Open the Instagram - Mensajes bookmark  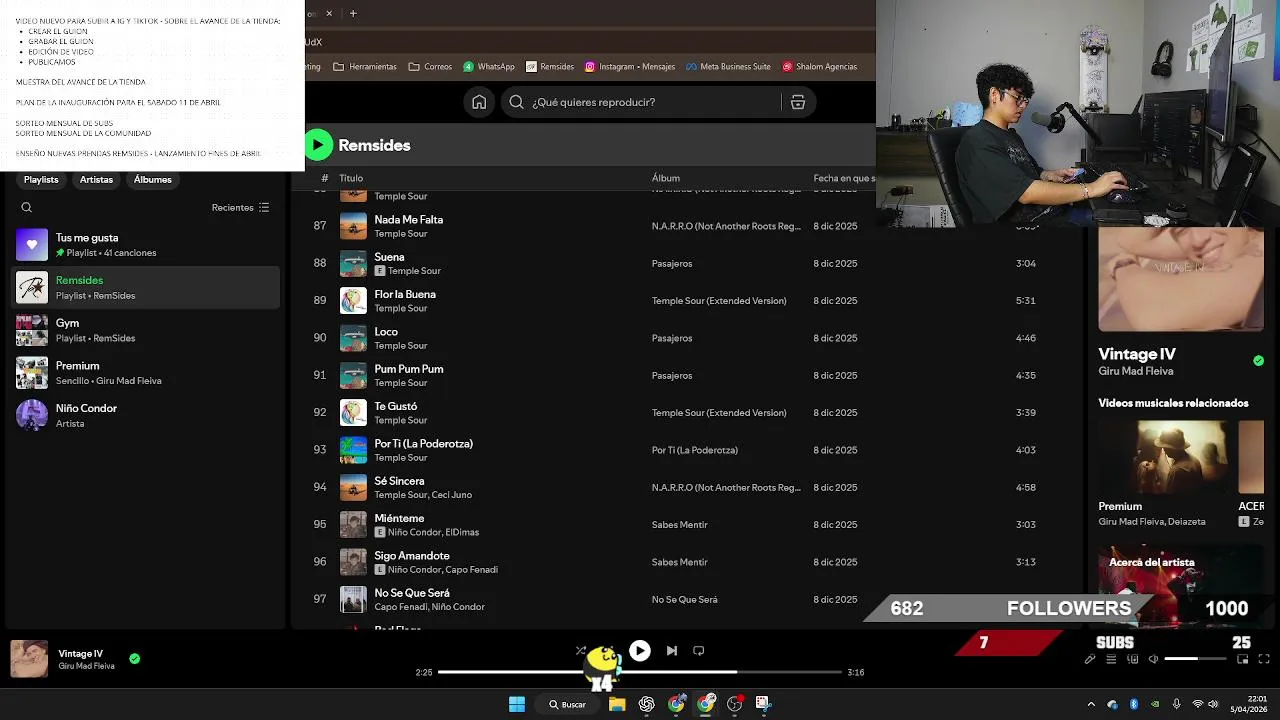pyautogui.click(x=630, y=67)
